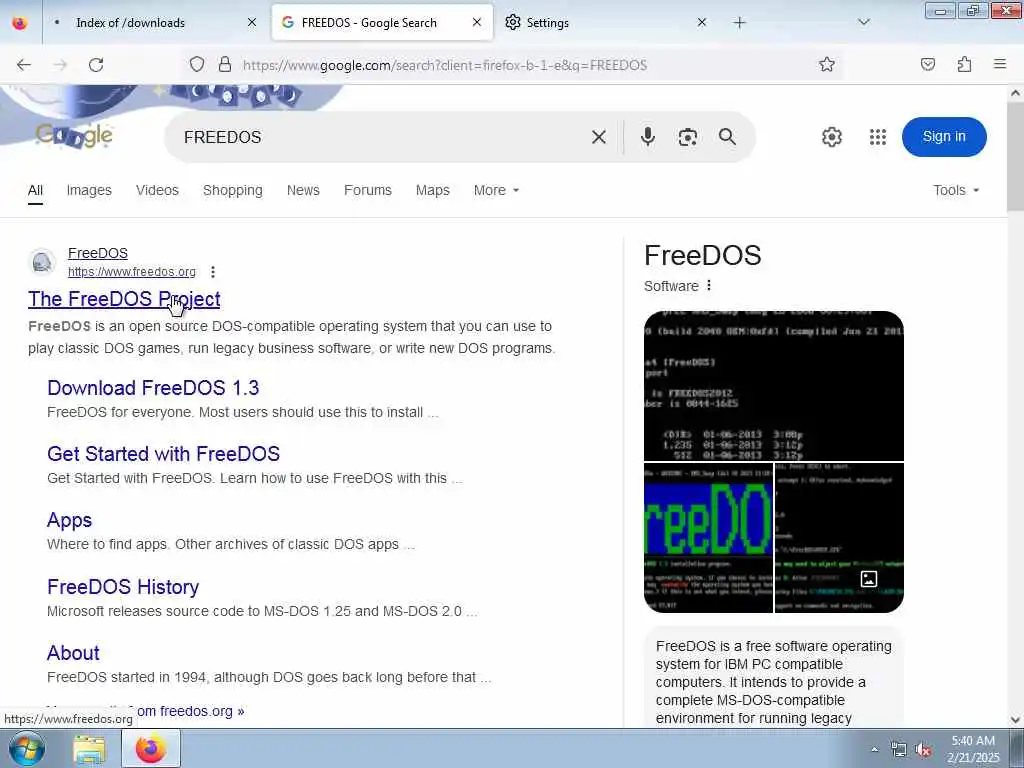This screenshot has height=768, width=1024.
Task: Open the network tray icon
Action: [x=899, y=750]
